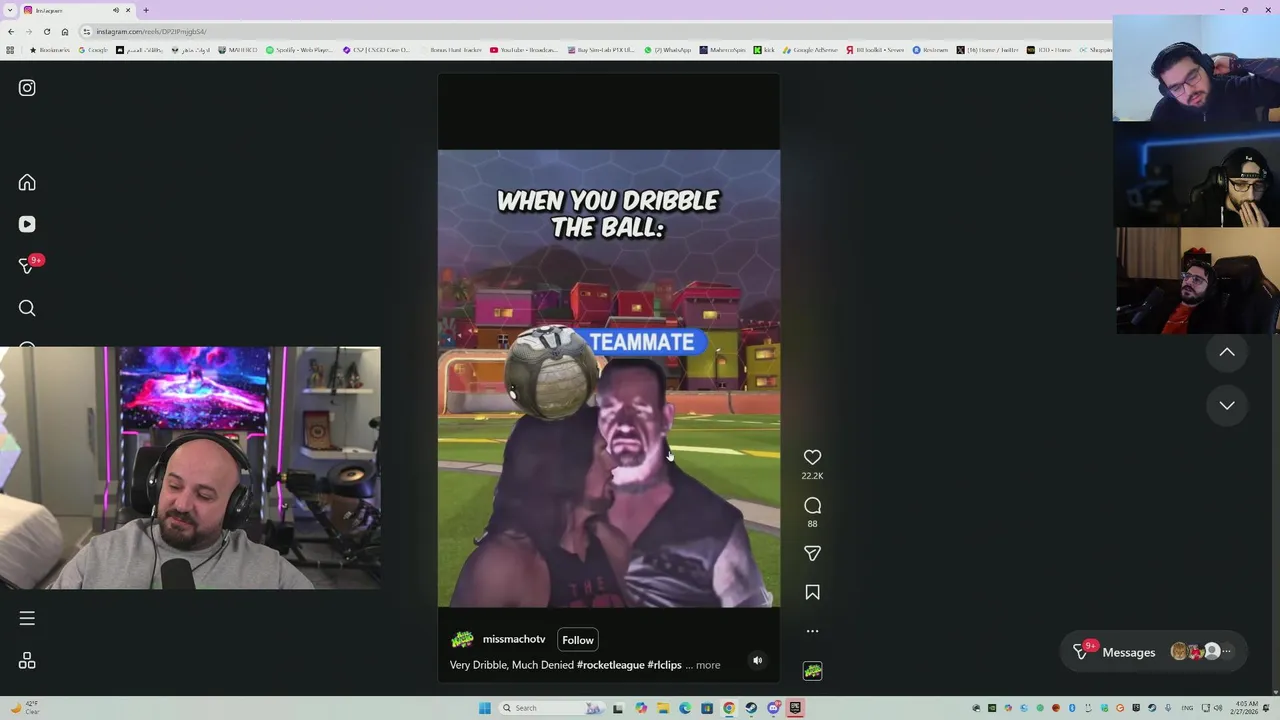
Task: Open the YouTube - Broadcast bookmark
Action: [x=523, y=50]
